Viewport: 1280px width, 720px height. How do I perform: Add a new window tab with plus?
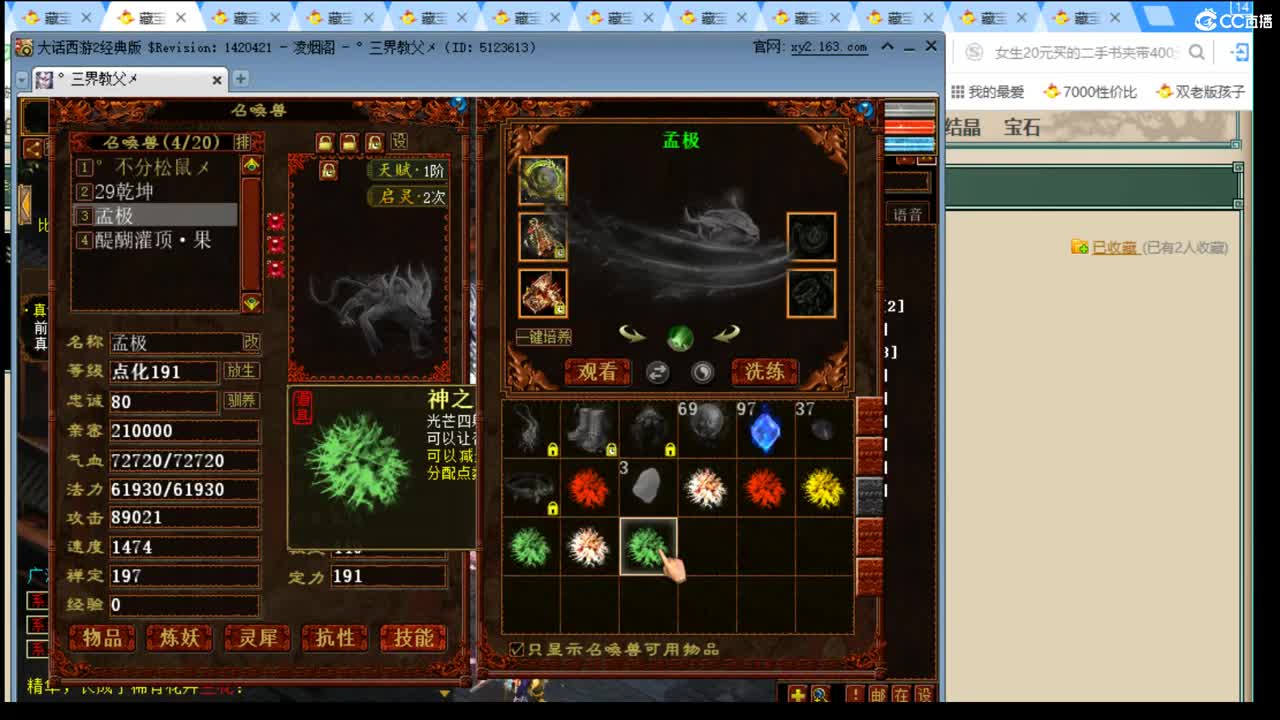pyautogui.click(x=240, y=79)
